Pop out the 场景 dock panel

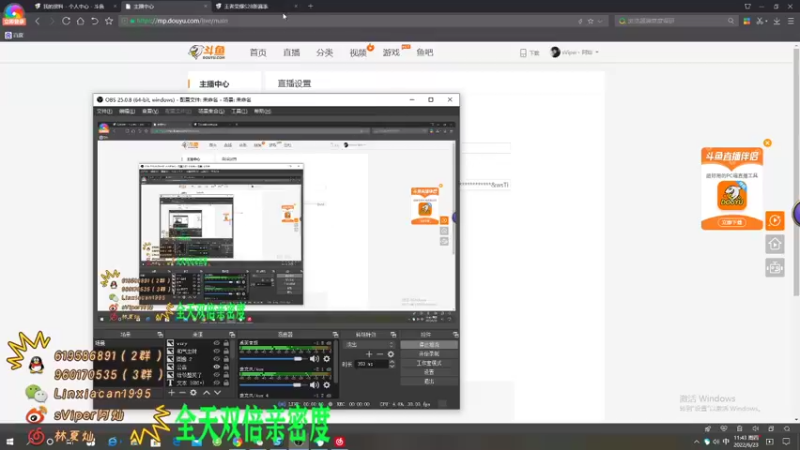[160, 335]
